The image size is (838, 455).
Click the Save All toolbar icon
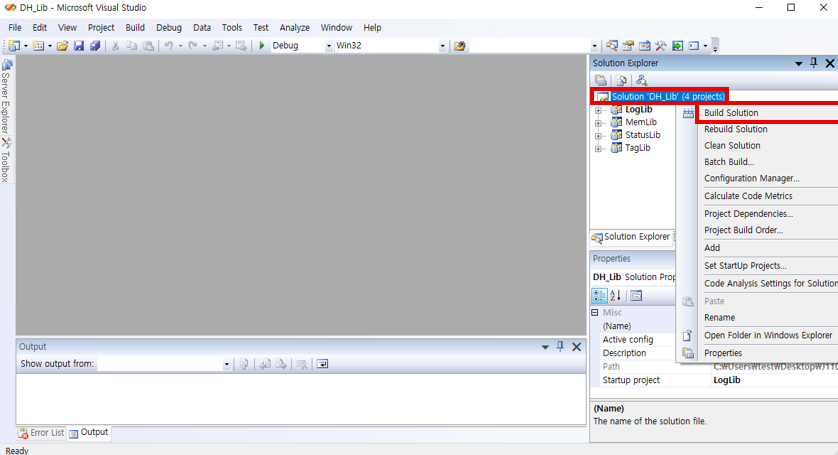click(x=95, y=46)
